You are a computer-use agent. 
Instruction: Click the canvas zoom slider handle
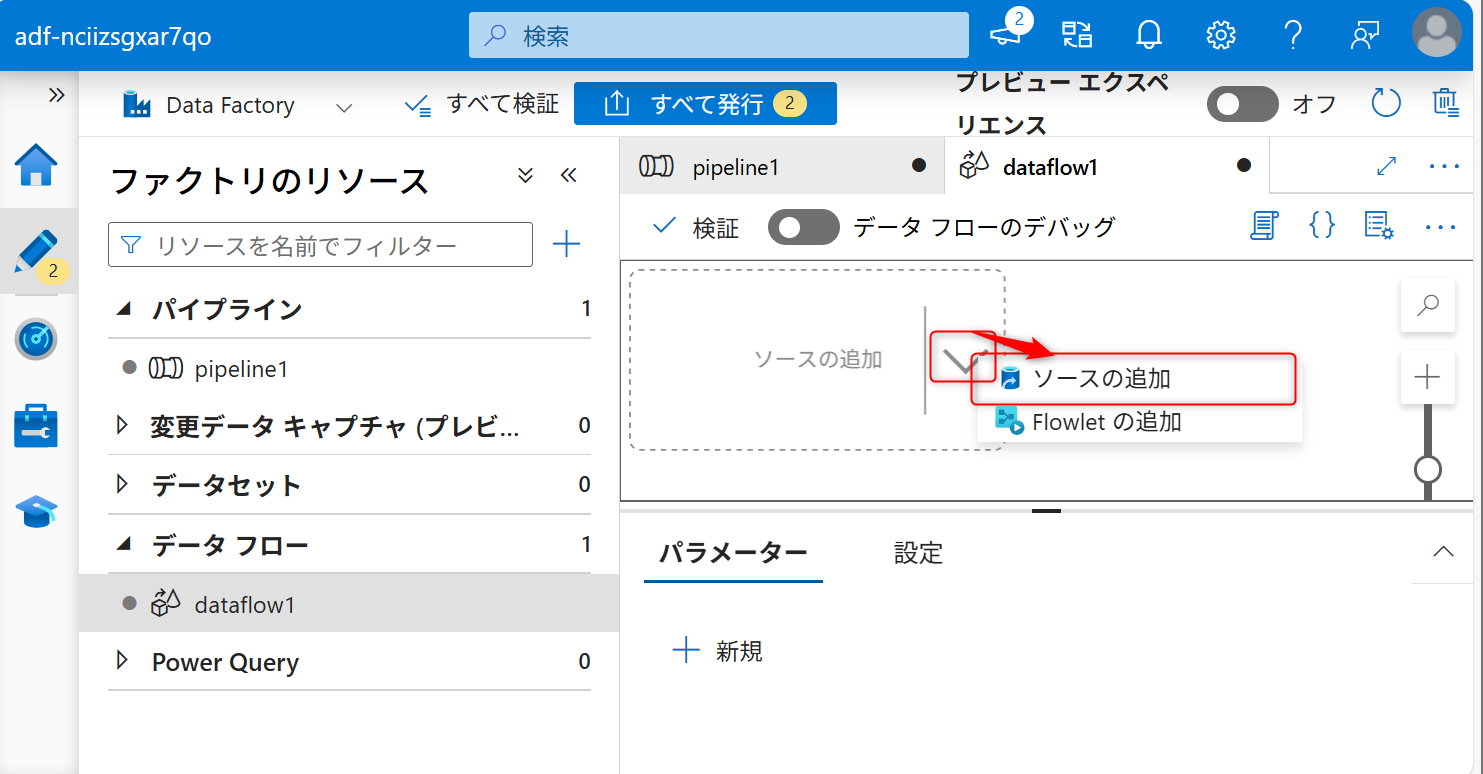pos(1427,467)
